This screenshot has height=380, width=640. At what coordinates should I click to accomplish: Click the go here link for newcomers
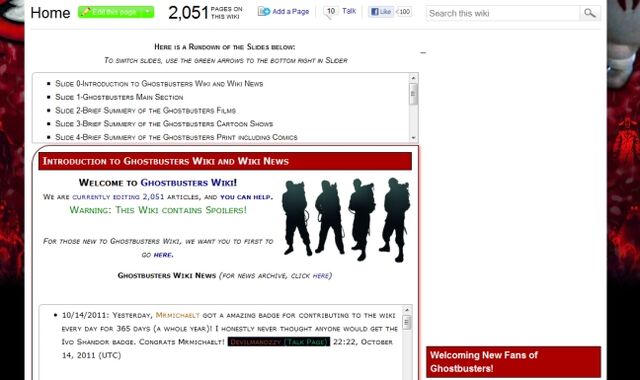(x=163, y=255)
